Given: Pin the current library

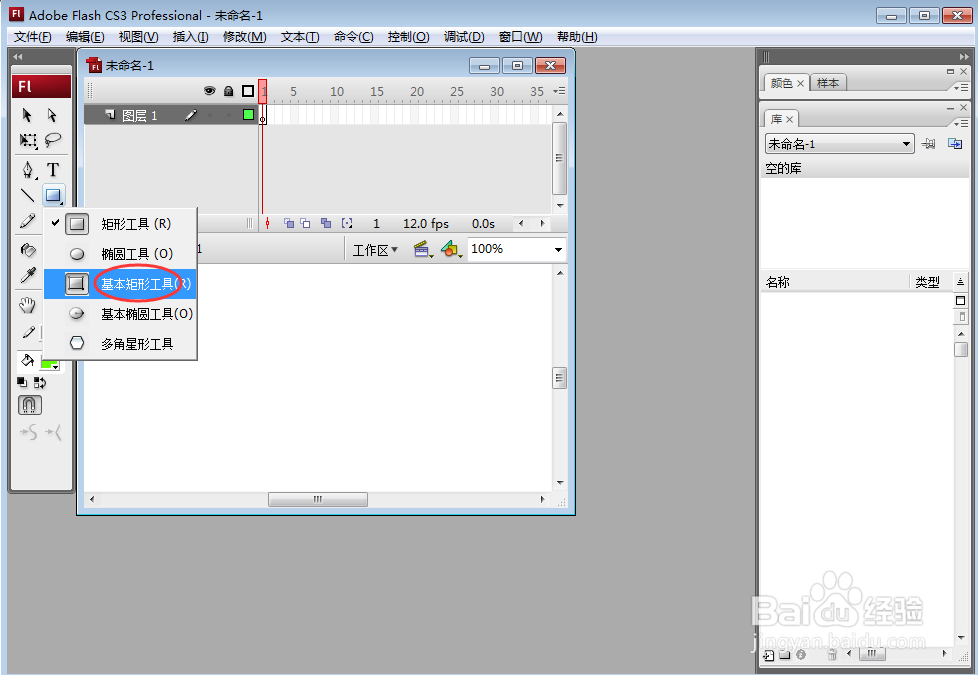Looking at the screenshot, I should [x=928, y=144].
